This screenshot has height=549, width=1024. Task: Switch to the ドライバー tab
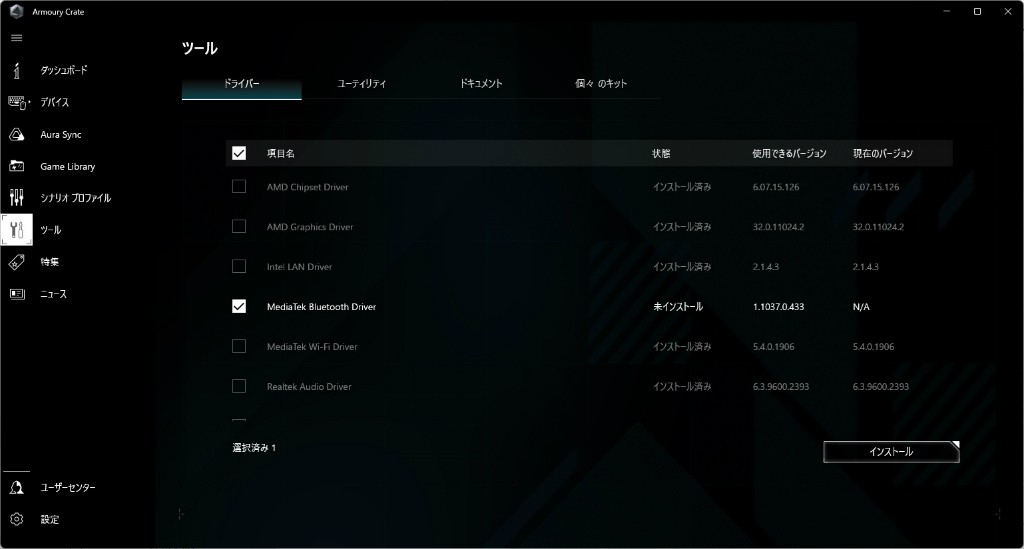242,84
